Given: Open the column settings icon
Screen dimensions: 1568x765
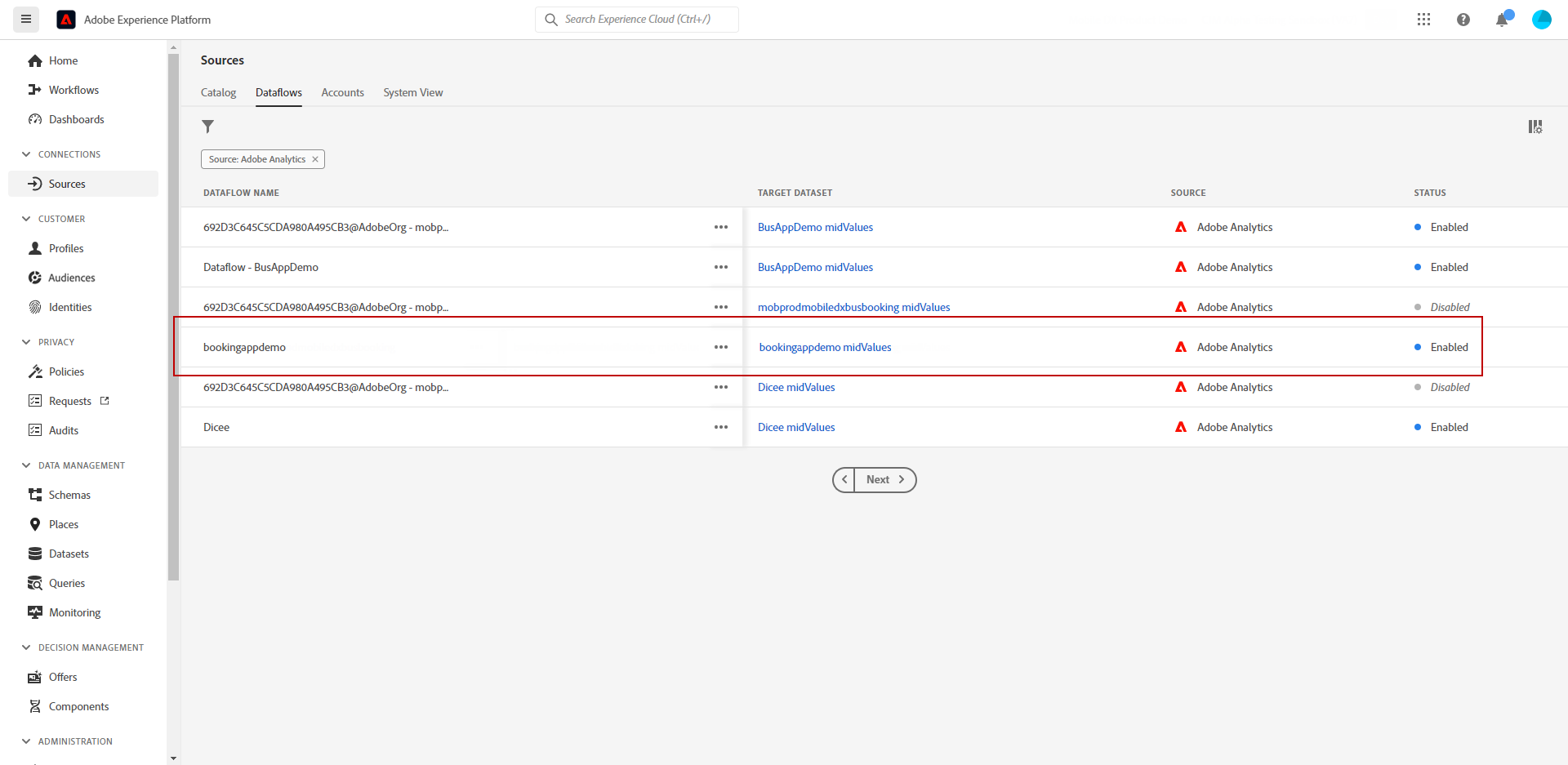Looking at the screenshot, I should 1535,127.
